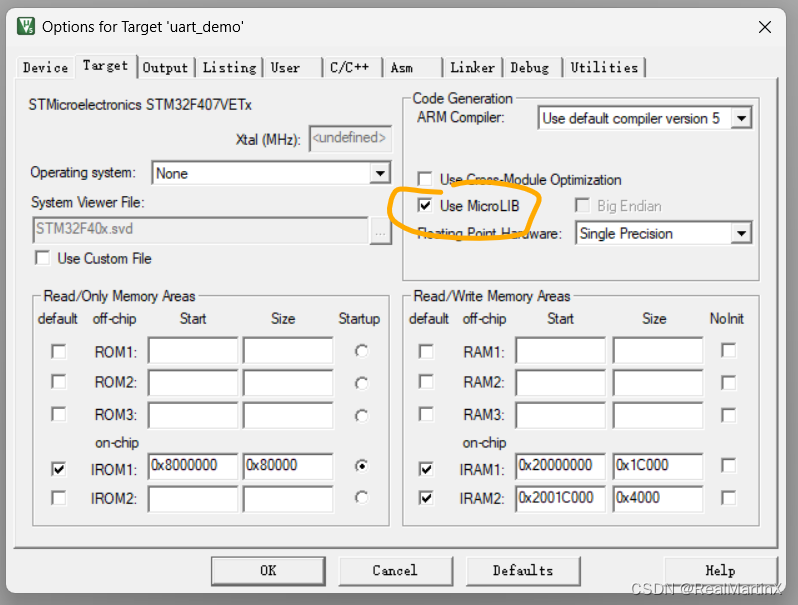Click the Xtal (MHz) input field

[350, 138]
